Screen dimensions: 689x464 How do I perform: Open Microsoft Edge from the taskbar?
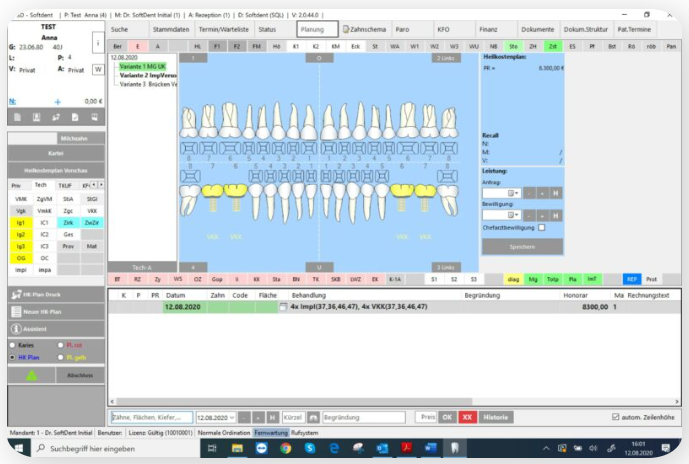click(x=334, y=448)
